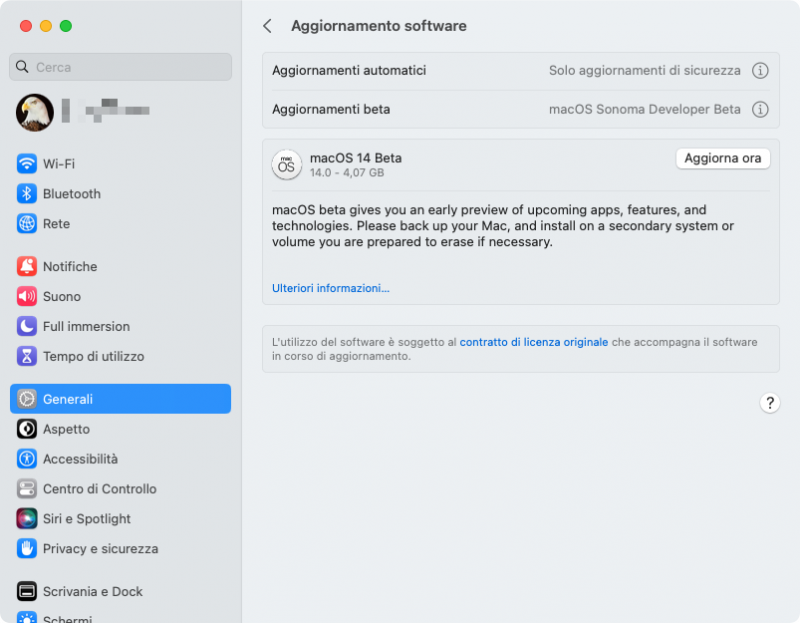Click the Siri e Spotlight icon

tap(27, 518)
